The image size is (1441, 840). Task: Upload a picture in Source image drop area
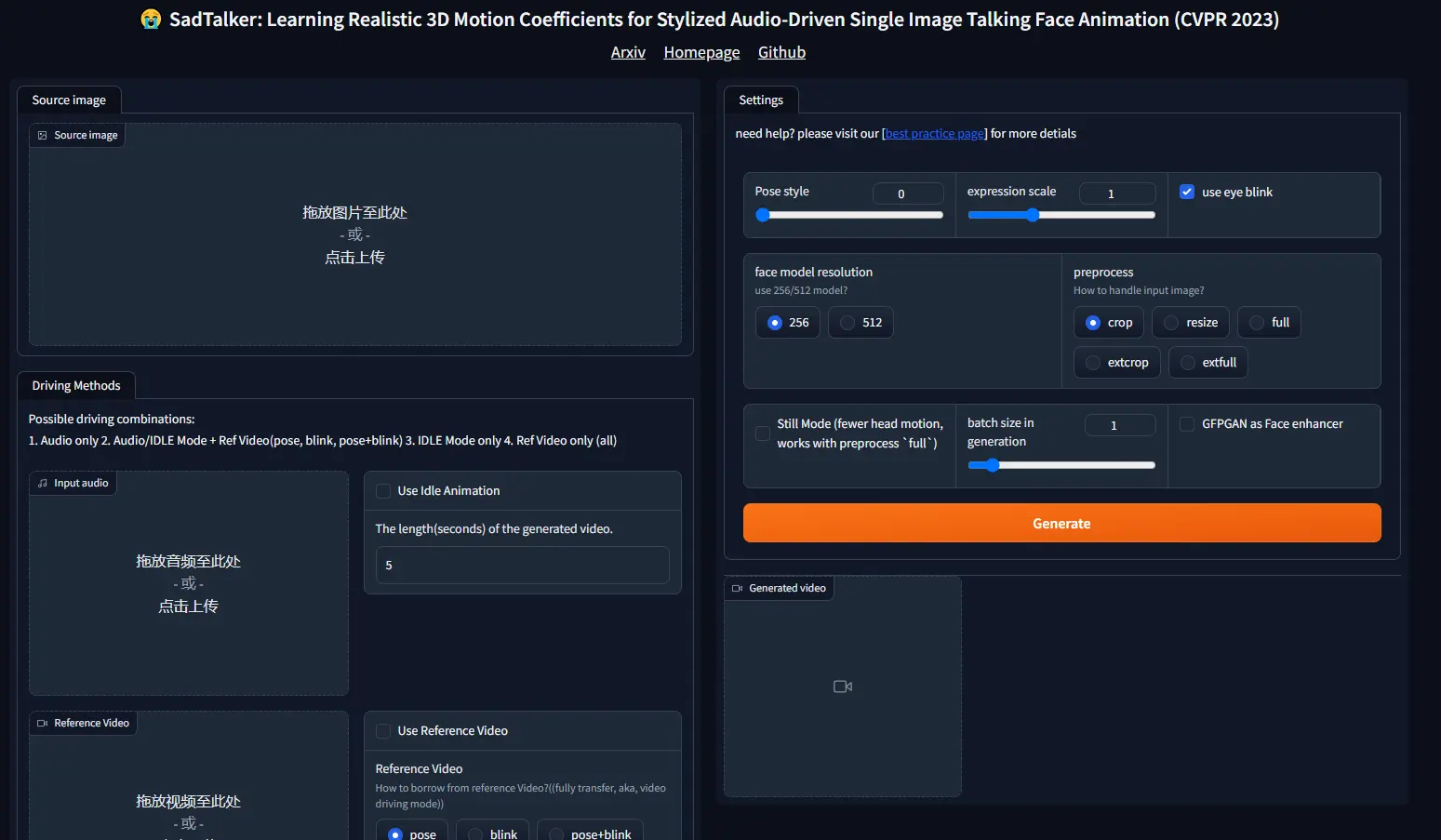point(355,234)
